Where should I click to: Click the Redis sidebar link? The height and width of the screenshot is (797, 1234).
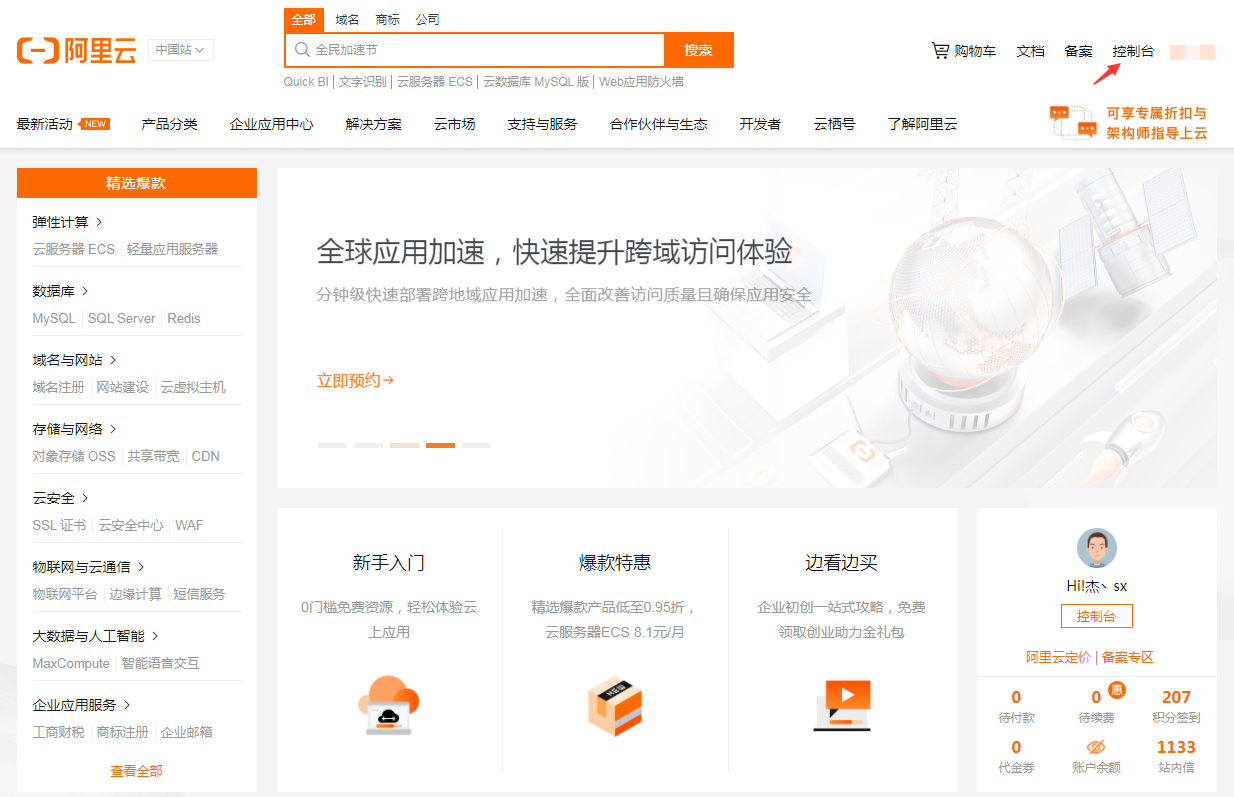[184, 318]
